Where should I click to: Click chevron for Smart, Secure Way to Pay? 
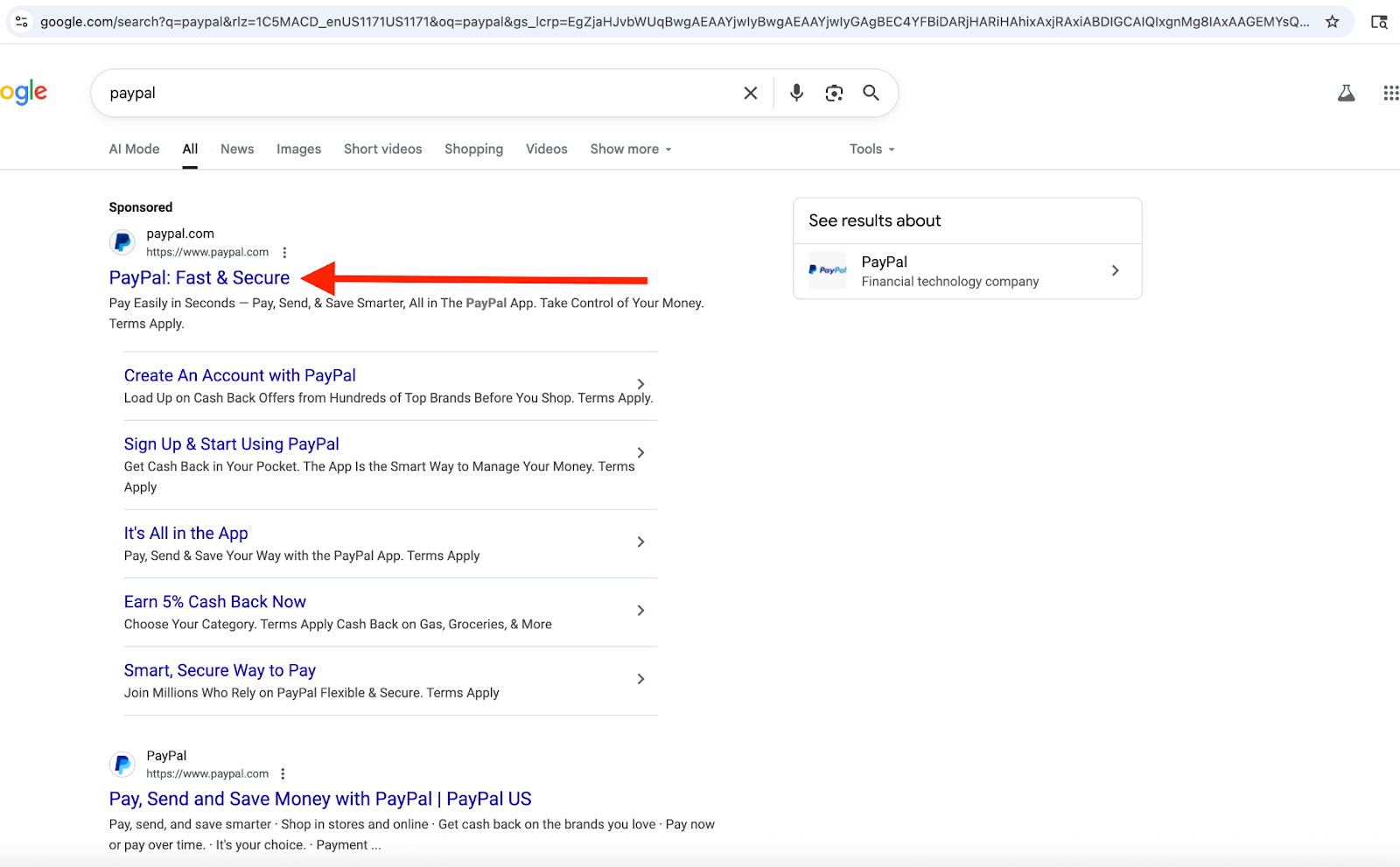tap(640, 679)
